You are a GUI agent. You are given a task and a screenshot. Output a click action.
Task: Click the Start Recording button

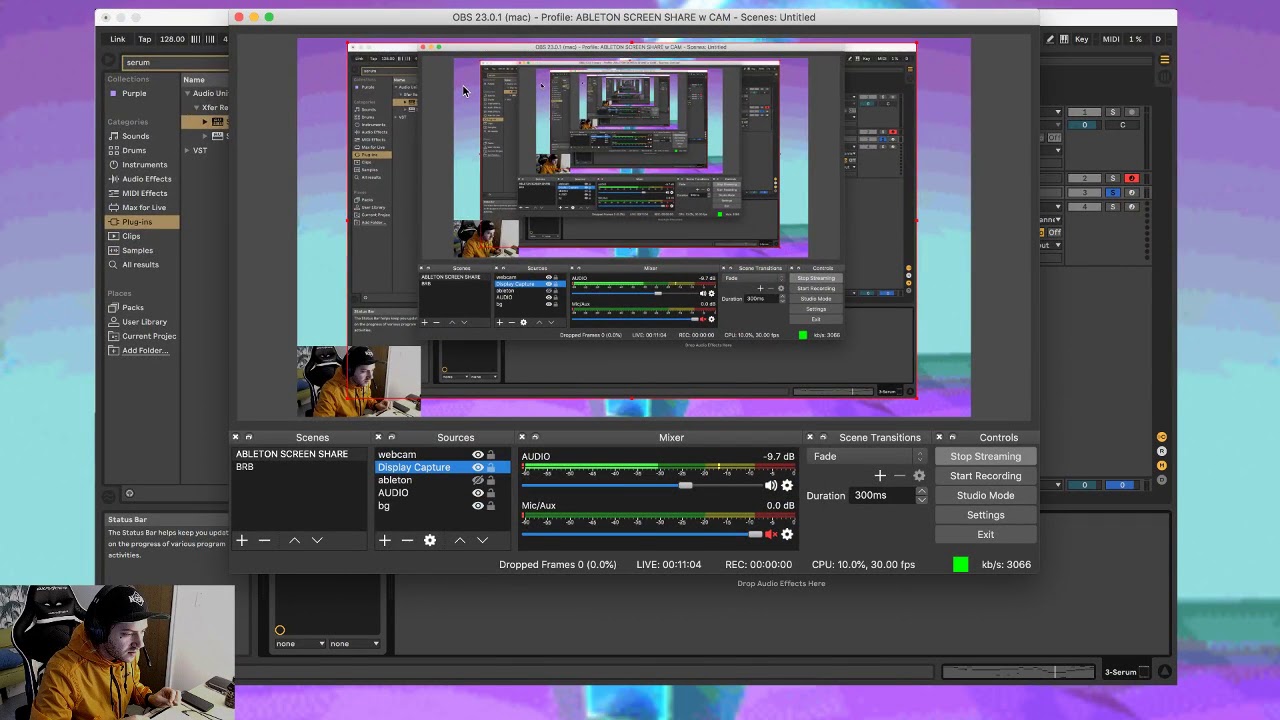(985, 476)
